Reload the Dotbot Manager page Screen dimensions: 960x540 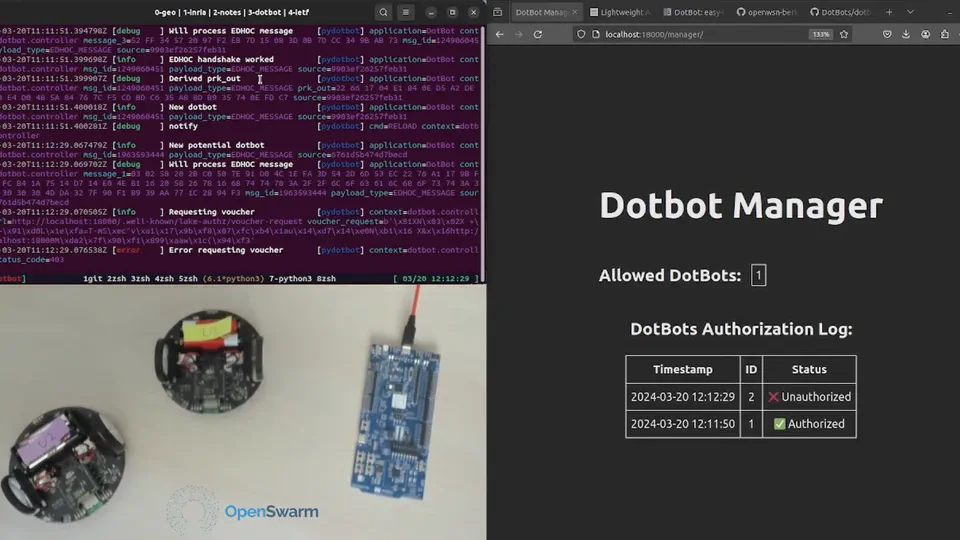coord(538,34)
